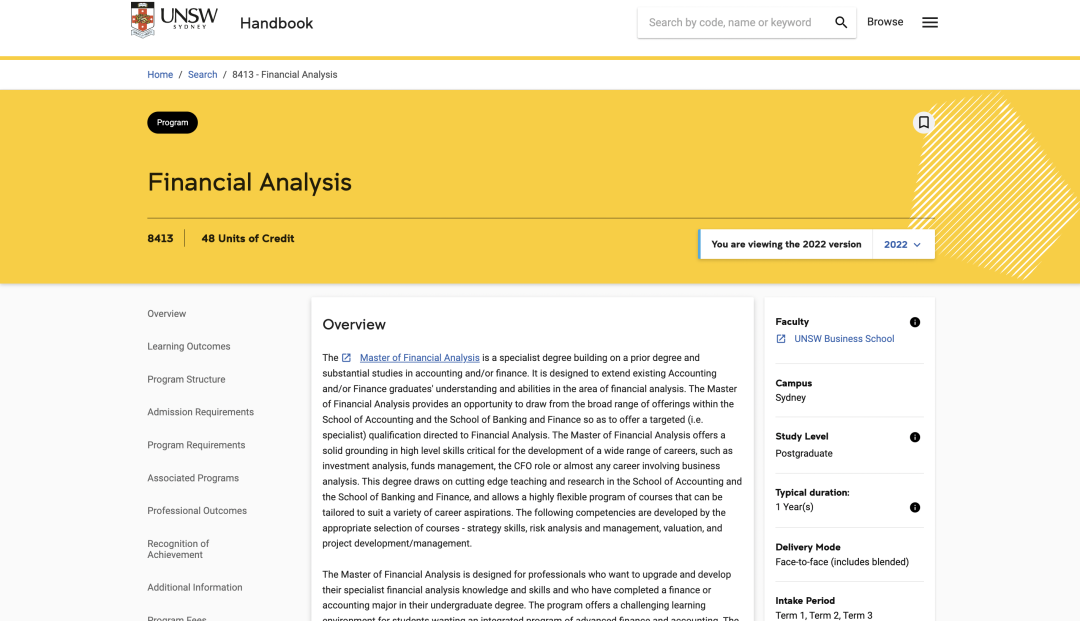1080x621 pixels.
Task: Click the Face-to-face delivery mode value
Action: point(842,562)
